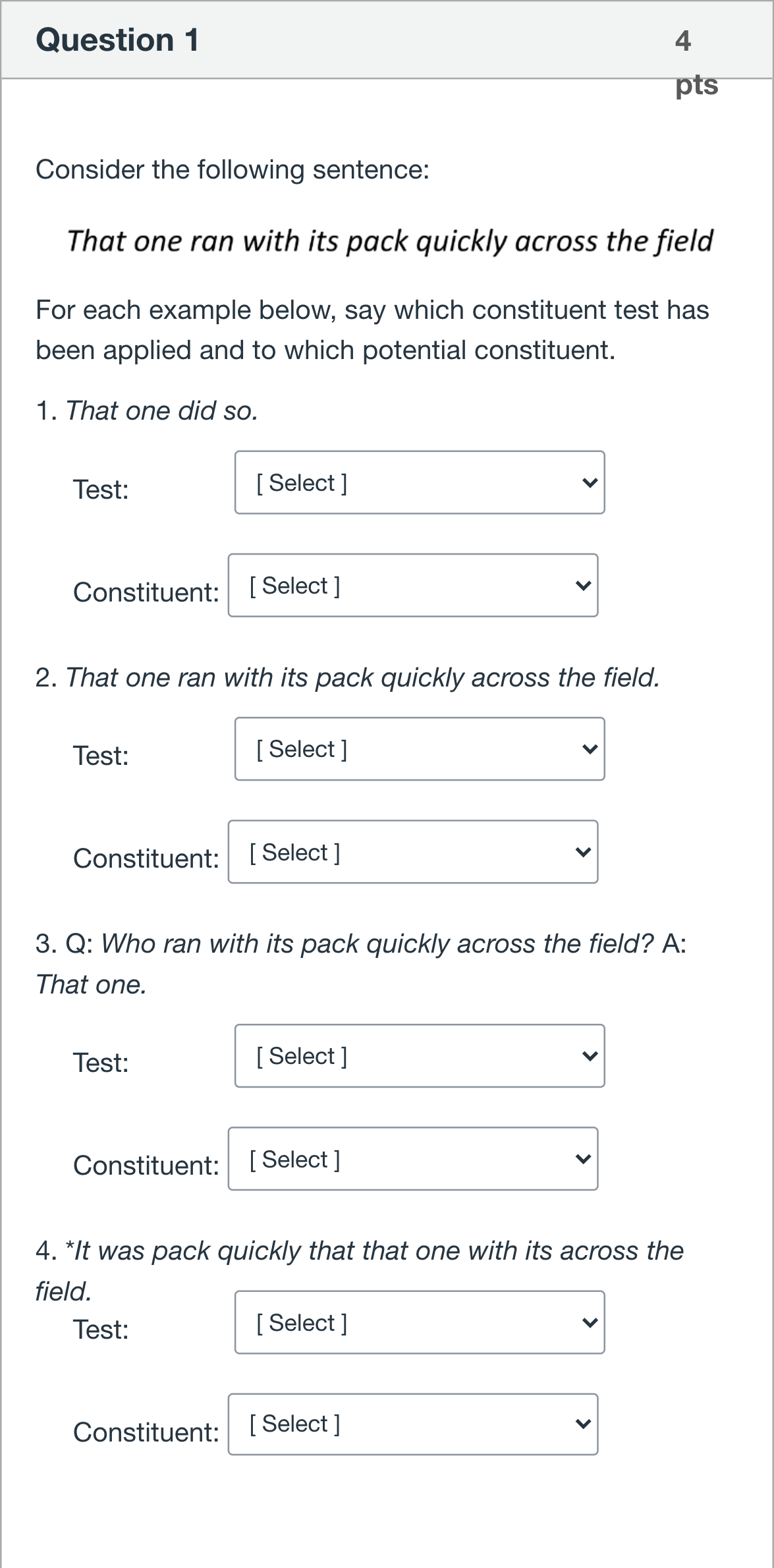Click the "Constituent:" label under example 4
This screenshot has height=1568, width=774.
pos(146,1432)
